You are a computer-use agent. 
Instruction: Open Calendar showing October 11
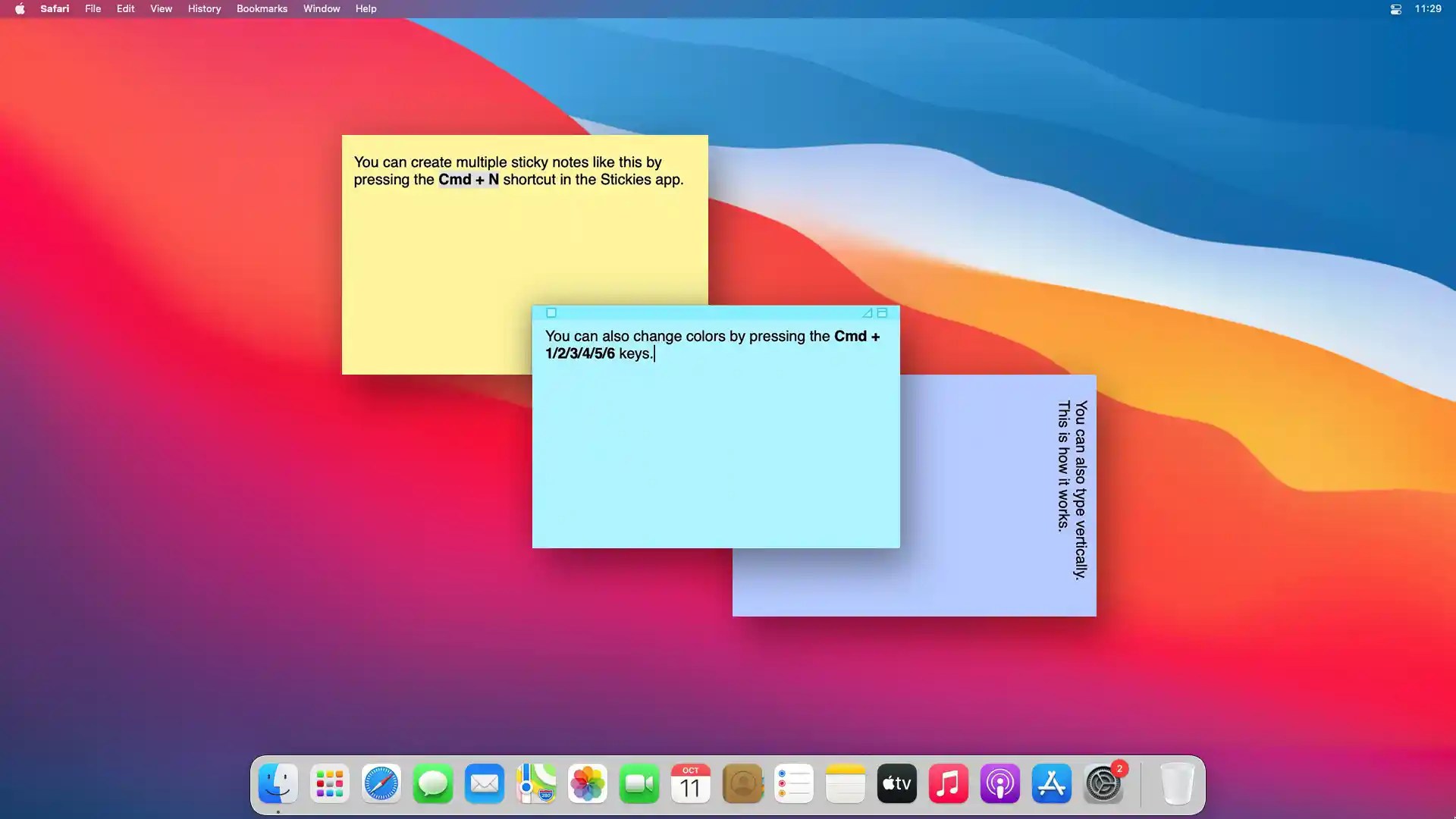[x=690, y=783]
